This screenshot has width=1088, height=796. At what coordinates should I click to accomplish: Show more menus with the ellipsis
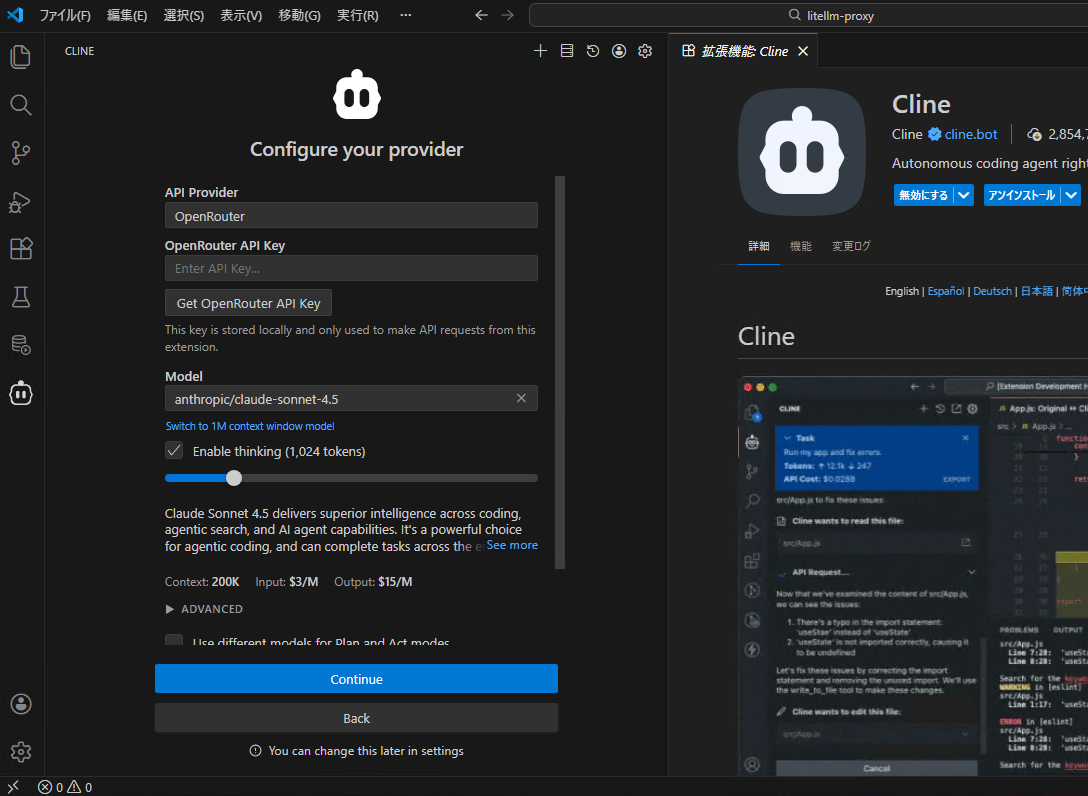pyautogui.click(x=406, y=15)
